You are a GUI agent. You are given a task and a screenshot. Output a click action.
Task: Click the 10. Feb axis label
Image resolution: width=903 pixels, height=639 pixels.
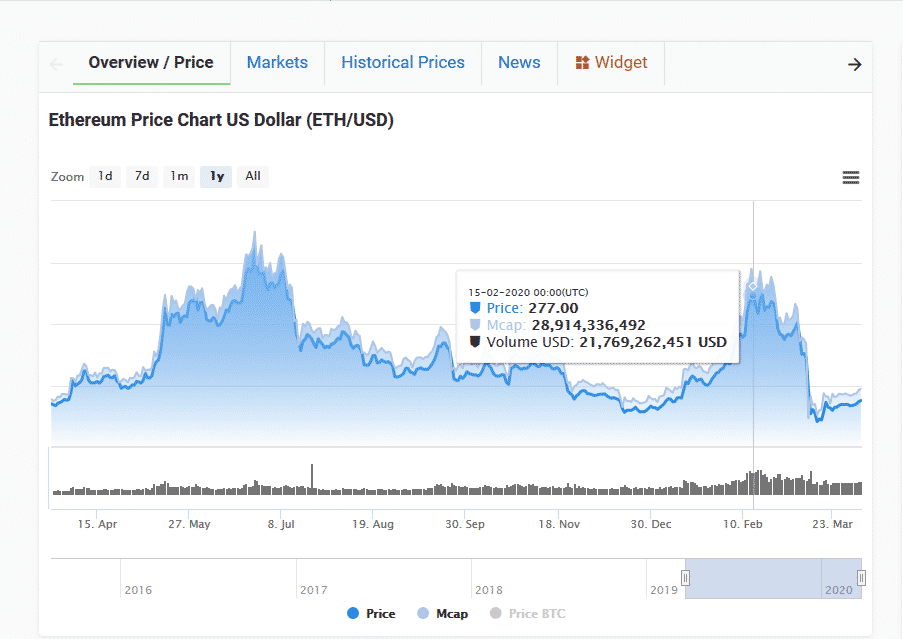point(742,524)
